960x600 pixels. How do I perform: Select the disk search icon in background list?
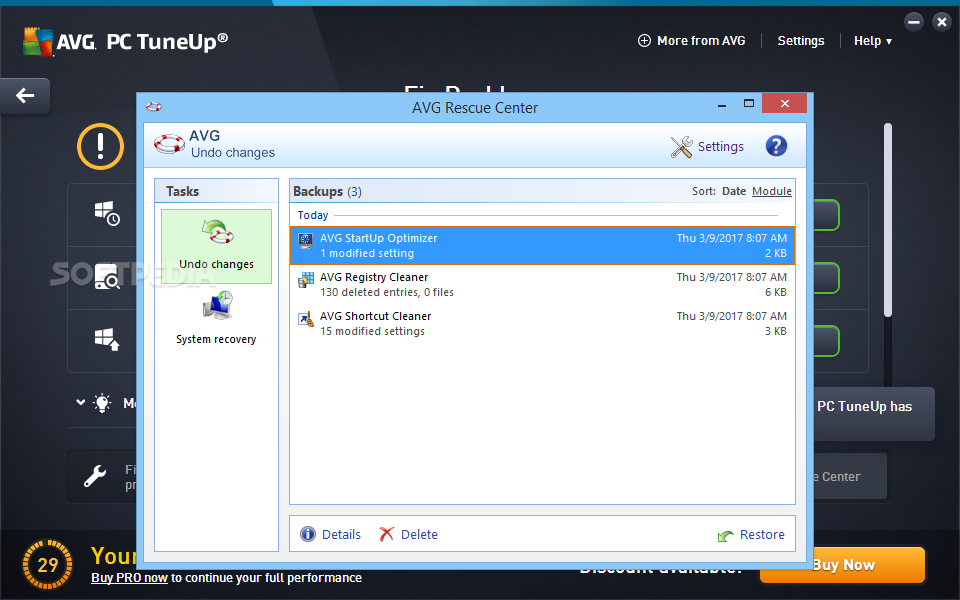point(107,277)
